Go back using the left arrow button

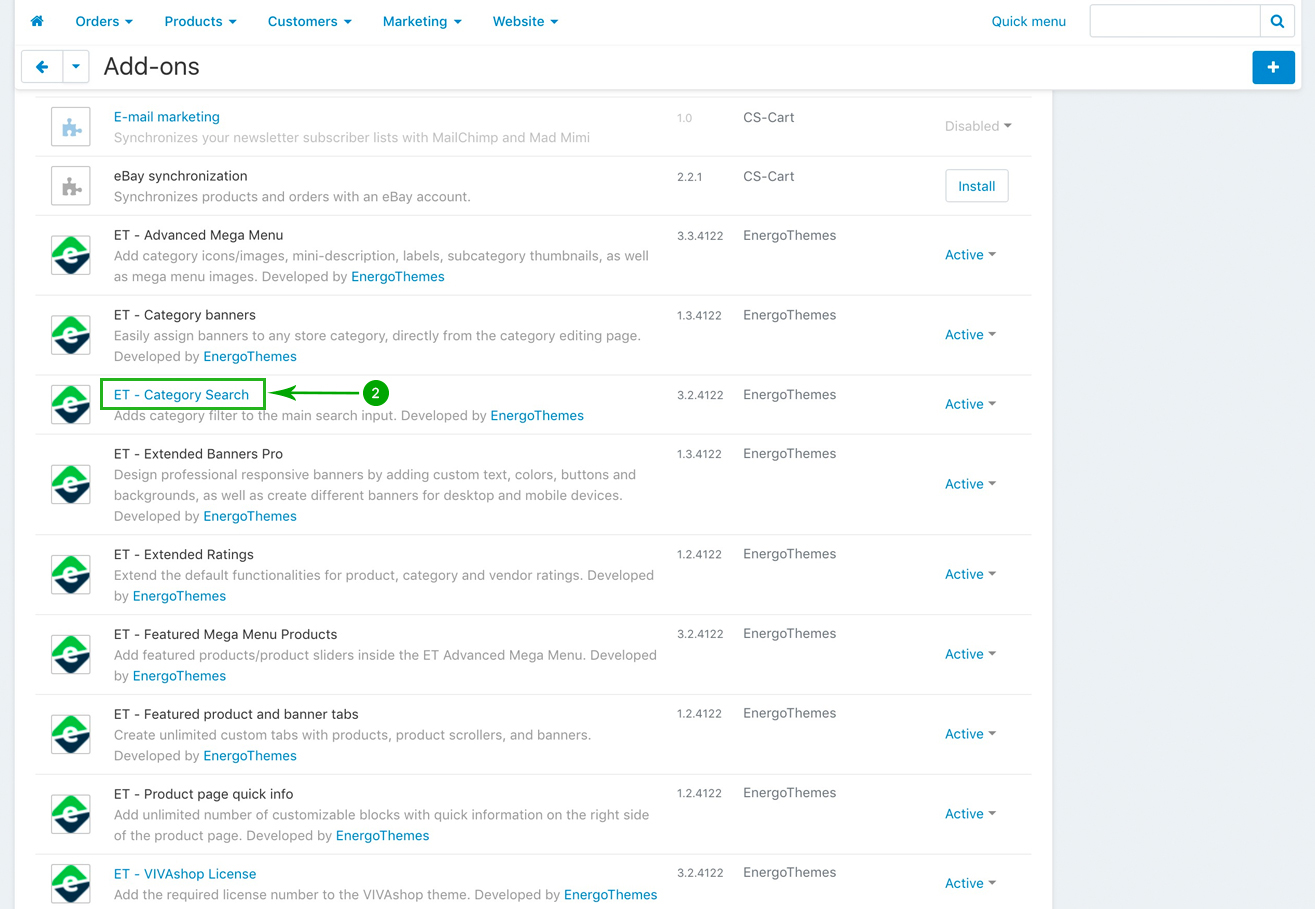(x=42, y=67)
